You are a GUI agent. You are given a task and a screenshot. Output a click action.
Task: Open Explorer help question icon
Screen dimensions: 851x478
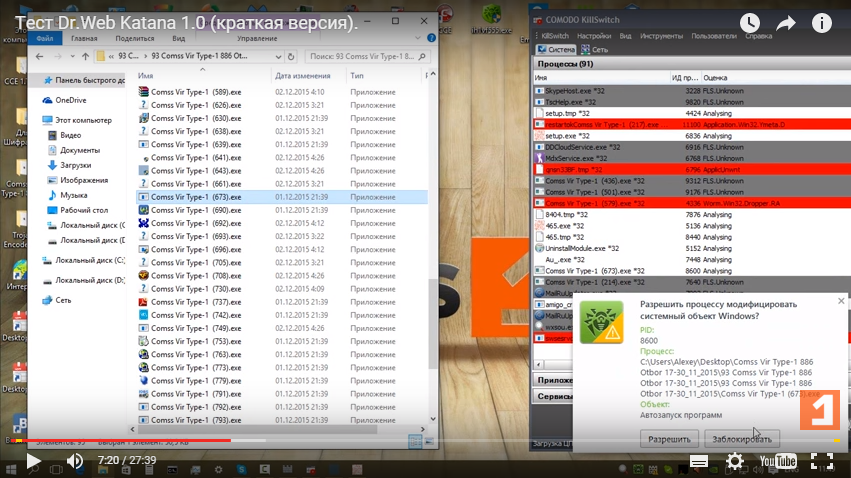tap(431, 38)
